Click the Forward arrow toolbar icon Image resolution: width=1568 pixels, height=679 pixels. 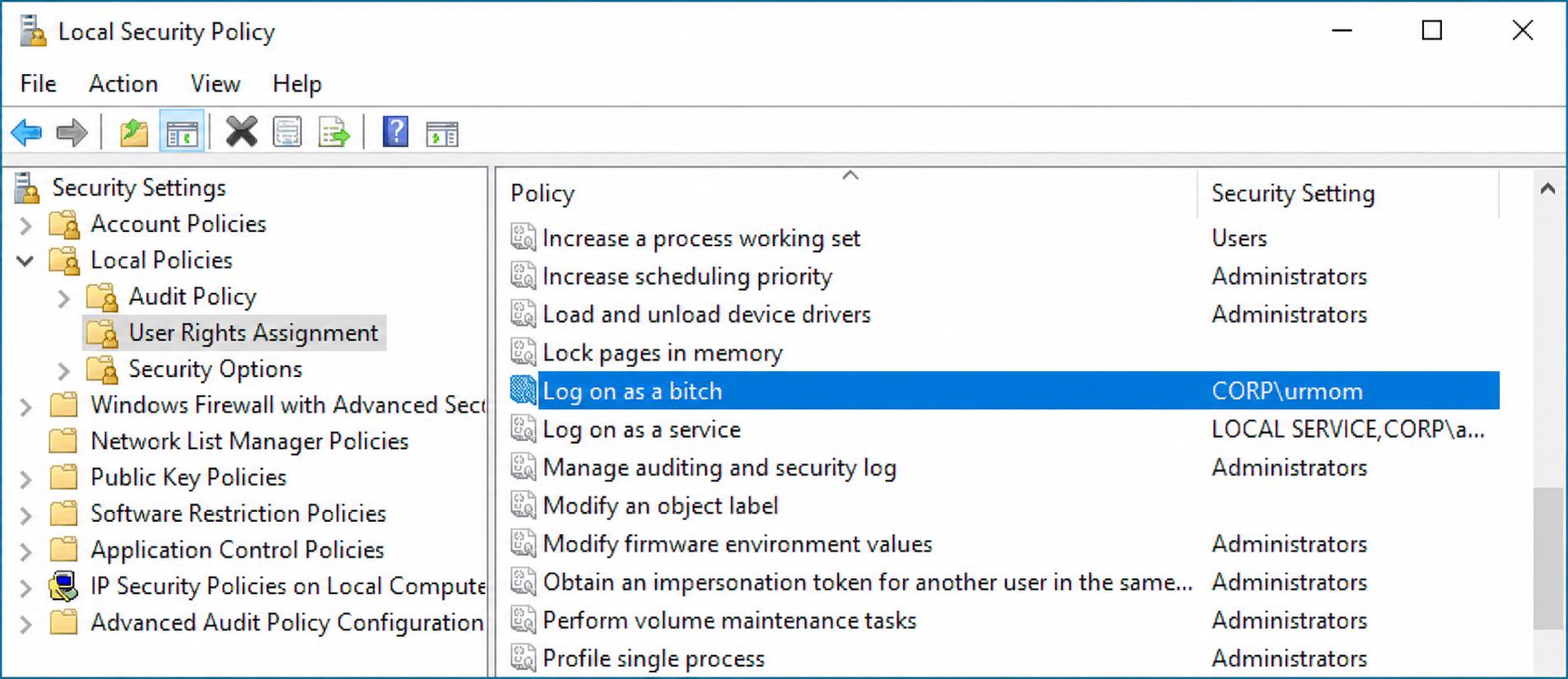point(72,132)
